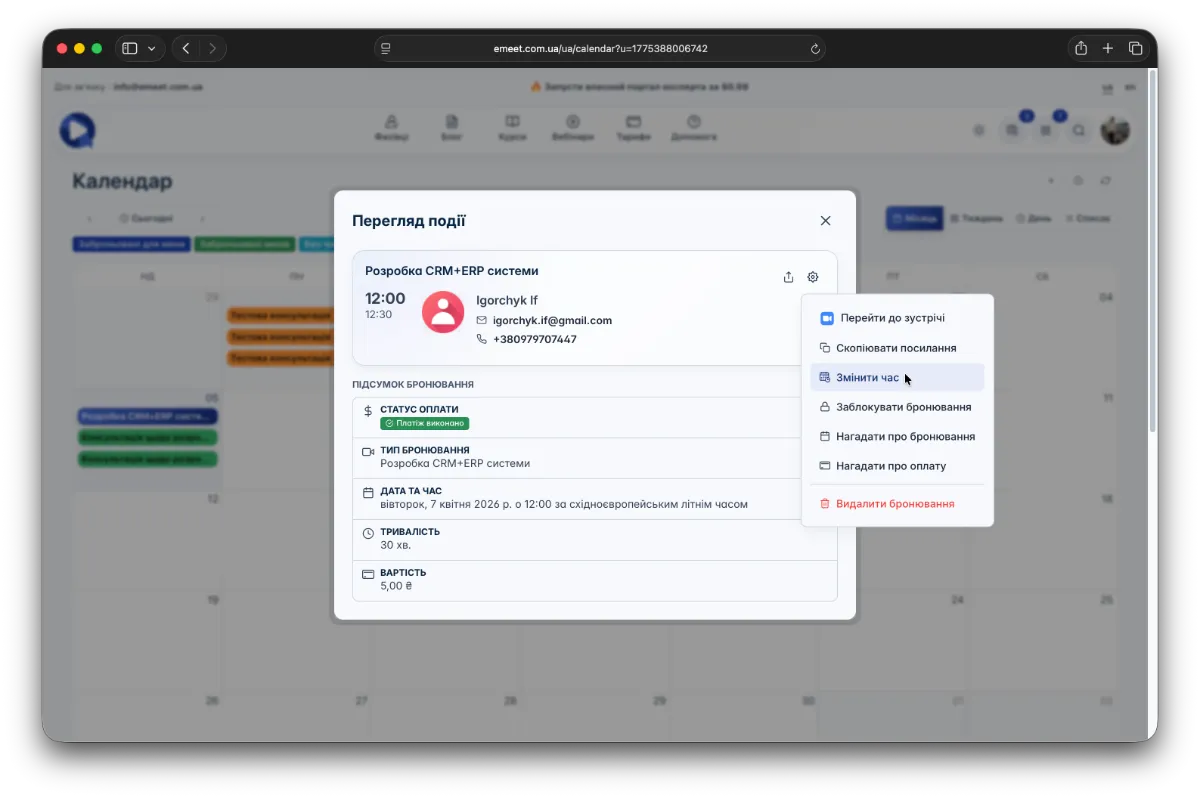This screenshot has width=1200, height=798.
Task: Click 'Видалити бронювання' delete option
Action: tap(894, 504)
